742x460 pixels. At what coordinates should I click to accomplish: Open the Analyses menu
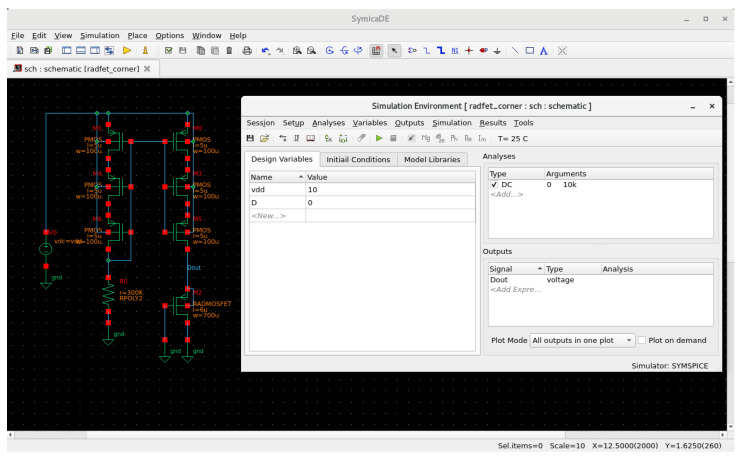(x=328, y=123)
